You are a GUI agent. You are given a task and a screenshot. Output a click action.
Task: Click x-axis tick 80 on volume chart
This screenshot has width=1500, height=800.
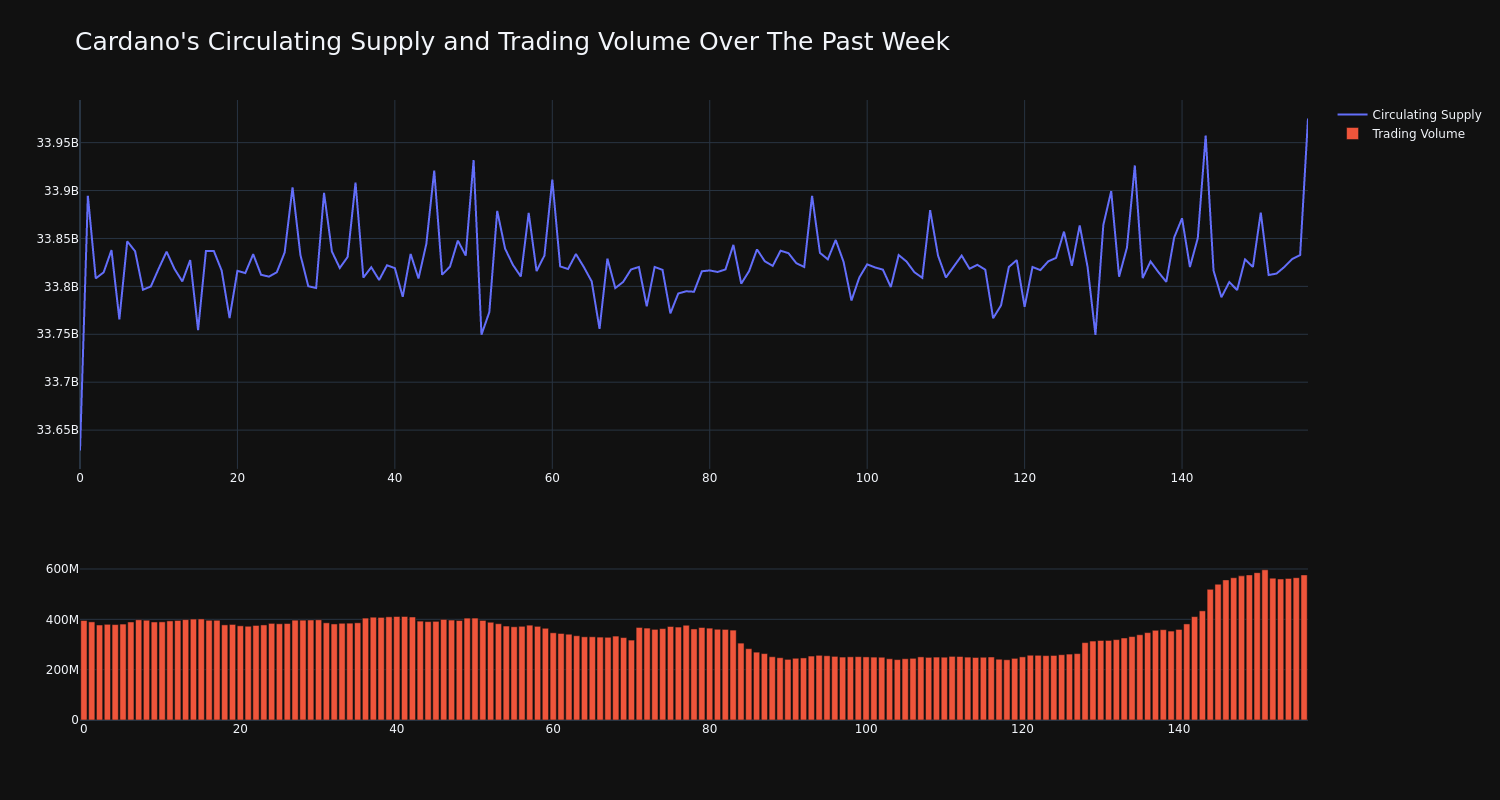coord(710,729)
